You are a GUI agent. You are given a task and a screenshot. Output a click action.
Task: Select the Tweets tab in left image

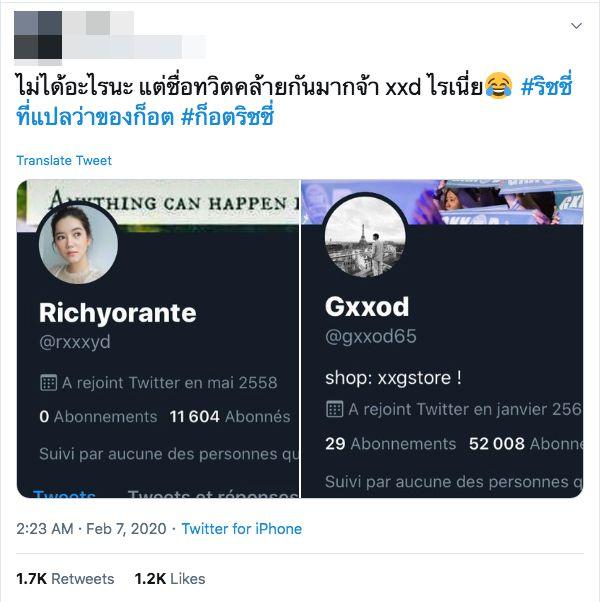[x=64, y=494]
